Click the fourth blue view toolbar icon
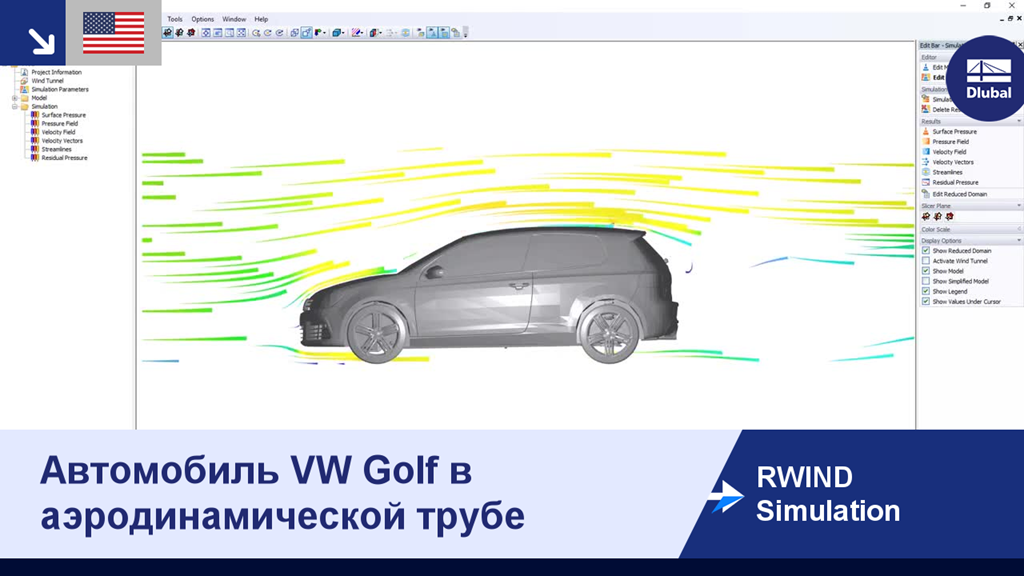 click(x=241, y=33)
